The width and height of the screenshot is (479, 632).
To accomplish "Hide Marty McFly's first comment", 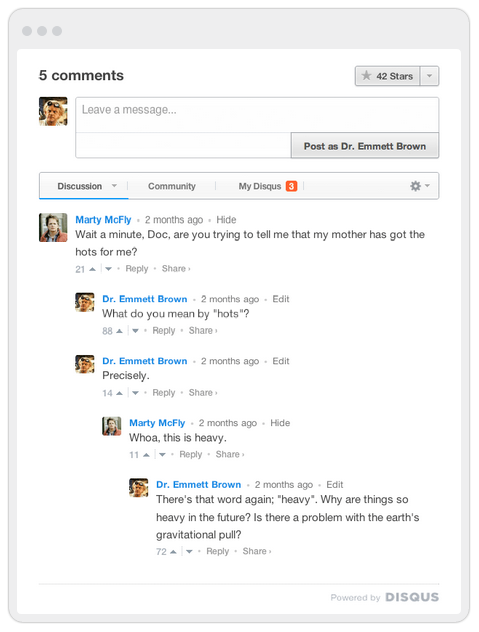I will click(x=226, y=220).
